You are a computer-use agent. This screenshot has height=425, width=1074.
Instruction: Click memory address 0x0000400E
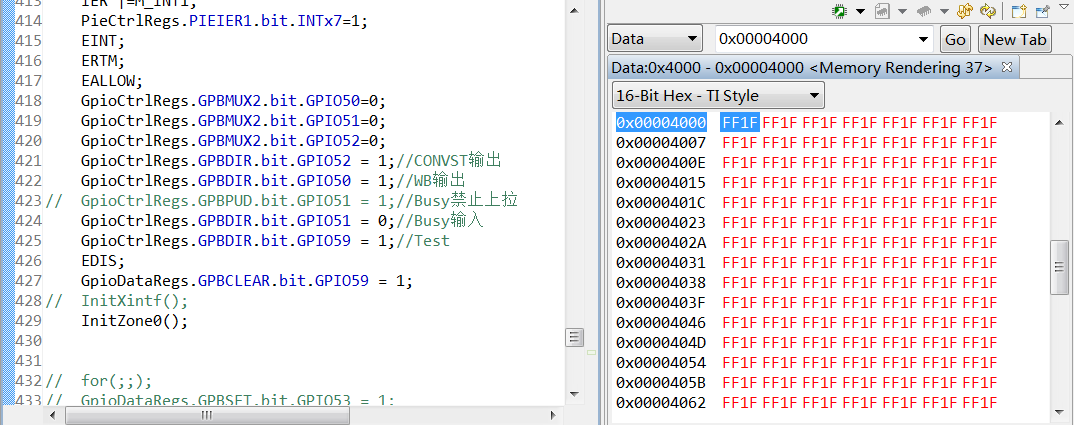pos(661,162)
